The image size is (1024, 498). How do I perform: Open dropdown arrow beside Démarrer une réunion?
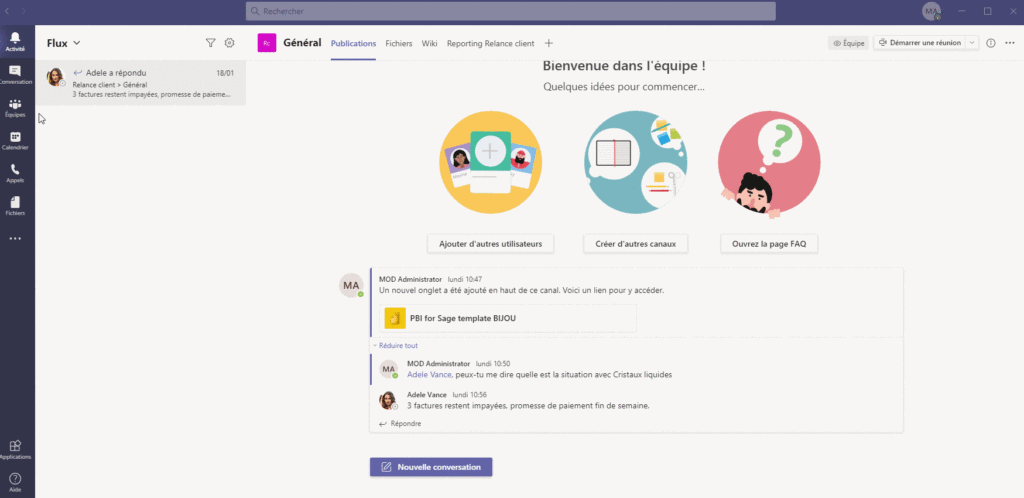[x=971, y=43]
